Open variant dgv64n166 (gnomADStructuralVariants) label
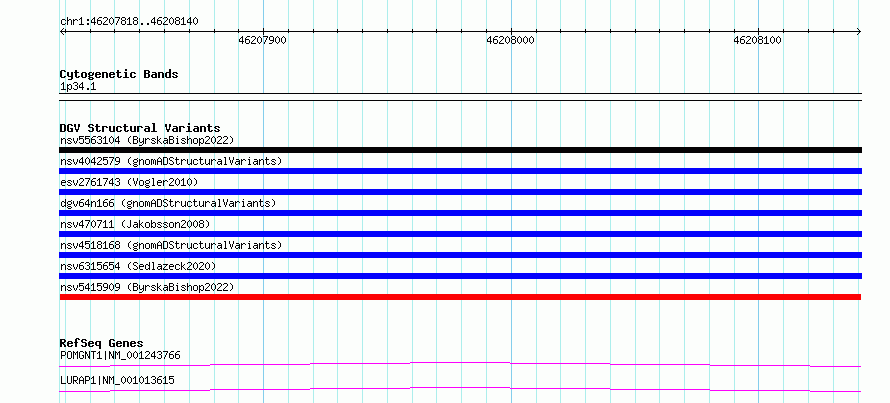The width and height of the screenshot is (890, 403). (x=168, y=203)
